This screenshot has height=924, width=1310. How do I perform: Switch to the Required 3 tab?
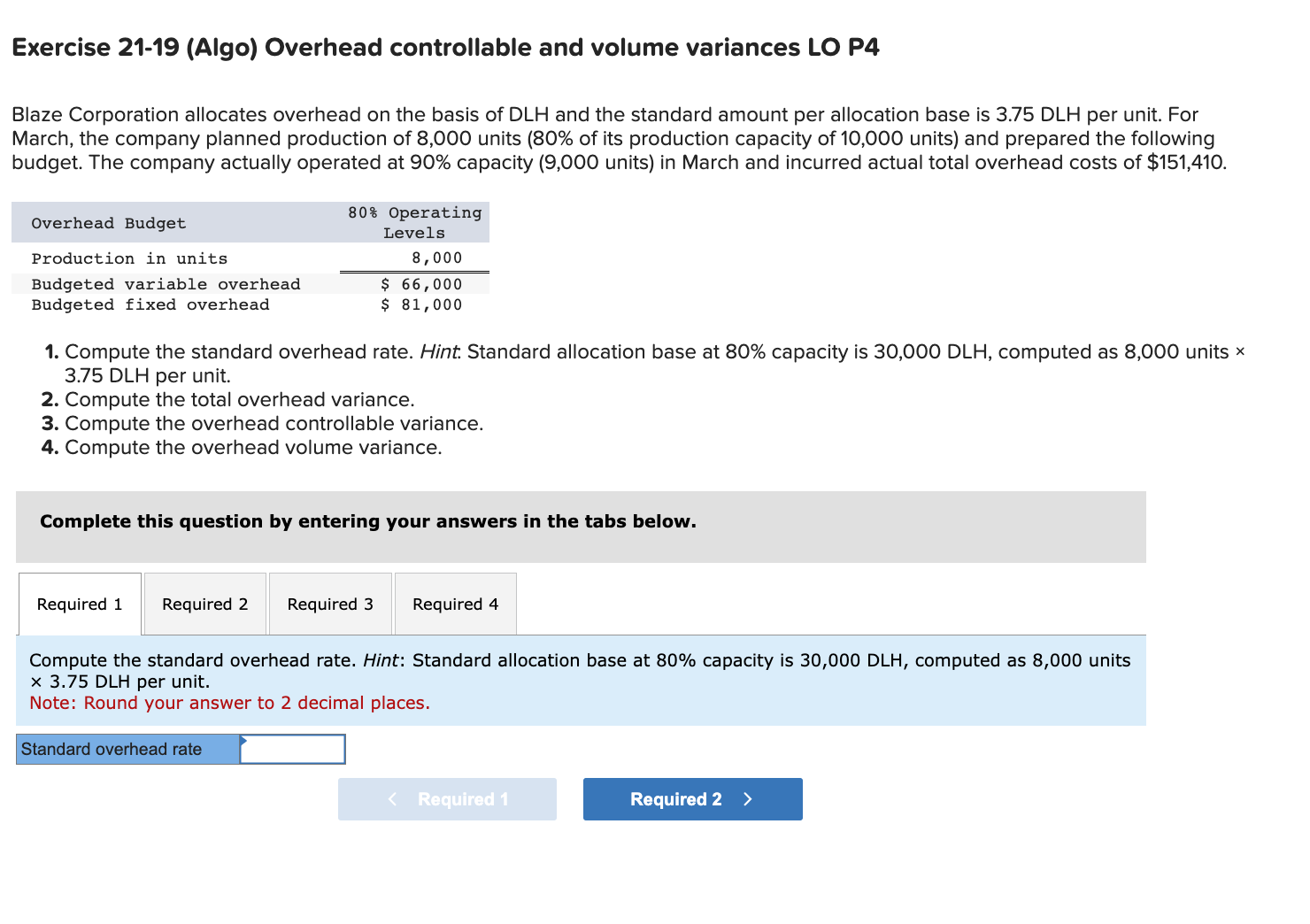[x=329, y=604]
